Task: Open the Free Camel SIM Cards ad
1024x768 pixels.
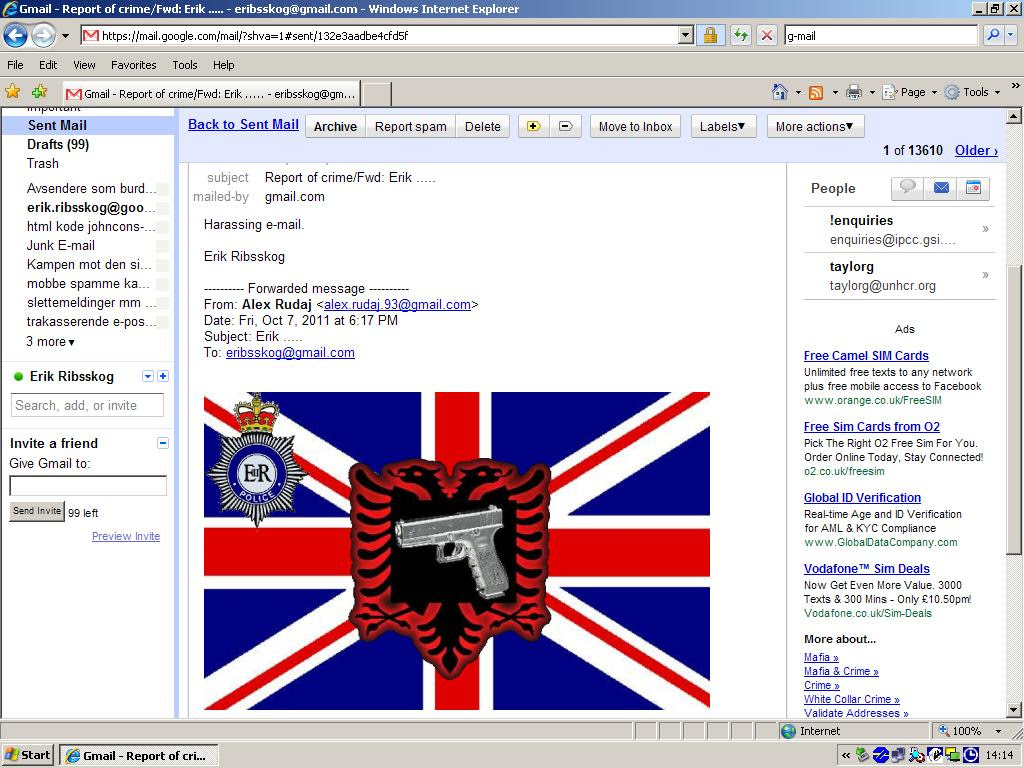Action: click(866, 355)
